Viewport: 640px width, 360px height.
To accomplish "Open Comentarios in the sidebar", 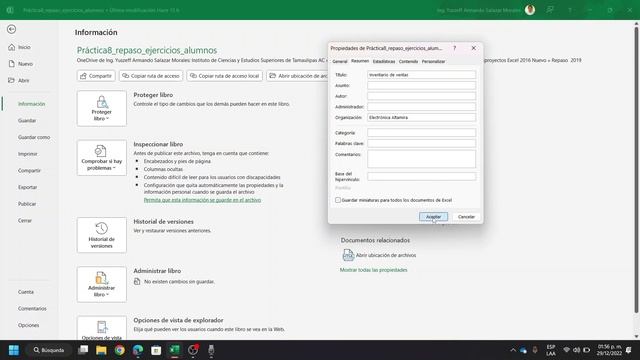I will [x=32, y=309].
